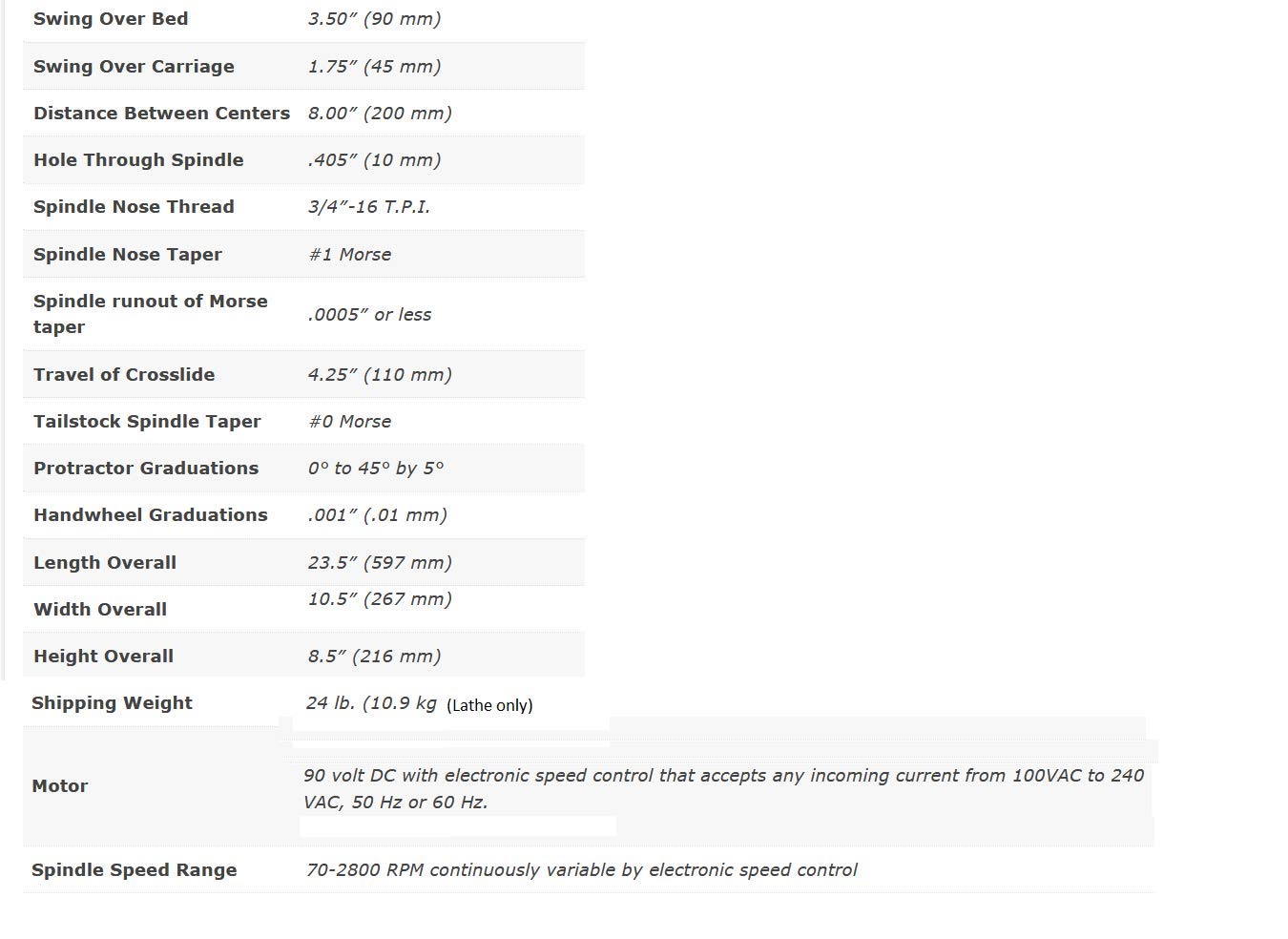Select the 90 volt DC motor description
1288x939 pixels.
[x=723, y=789]
